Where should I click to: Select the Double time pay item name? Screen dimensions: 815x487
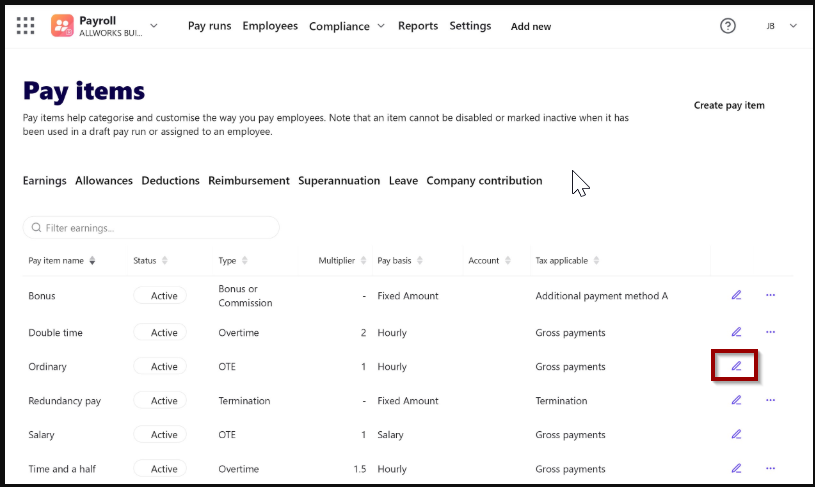click(55, 333)
